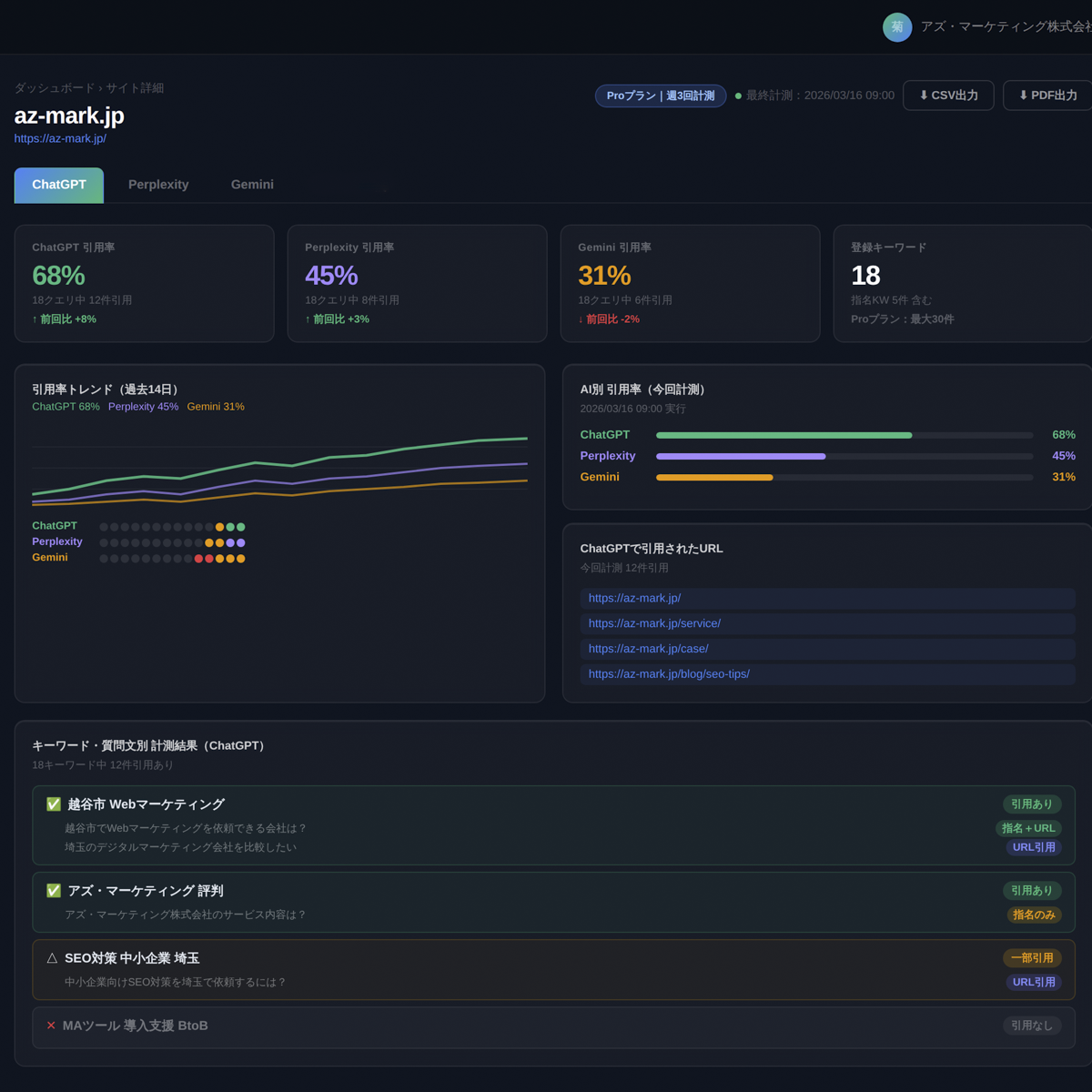
Task: Open the az-mark.jp/case/ cited URL
Action: click(x=648, y=649)
